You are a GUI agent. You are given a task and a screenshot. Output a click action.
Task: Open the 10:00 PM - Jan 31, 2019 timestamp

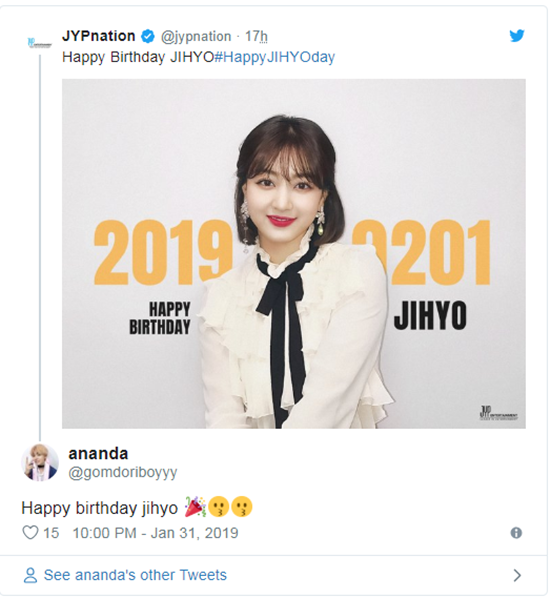pos(156,533)
